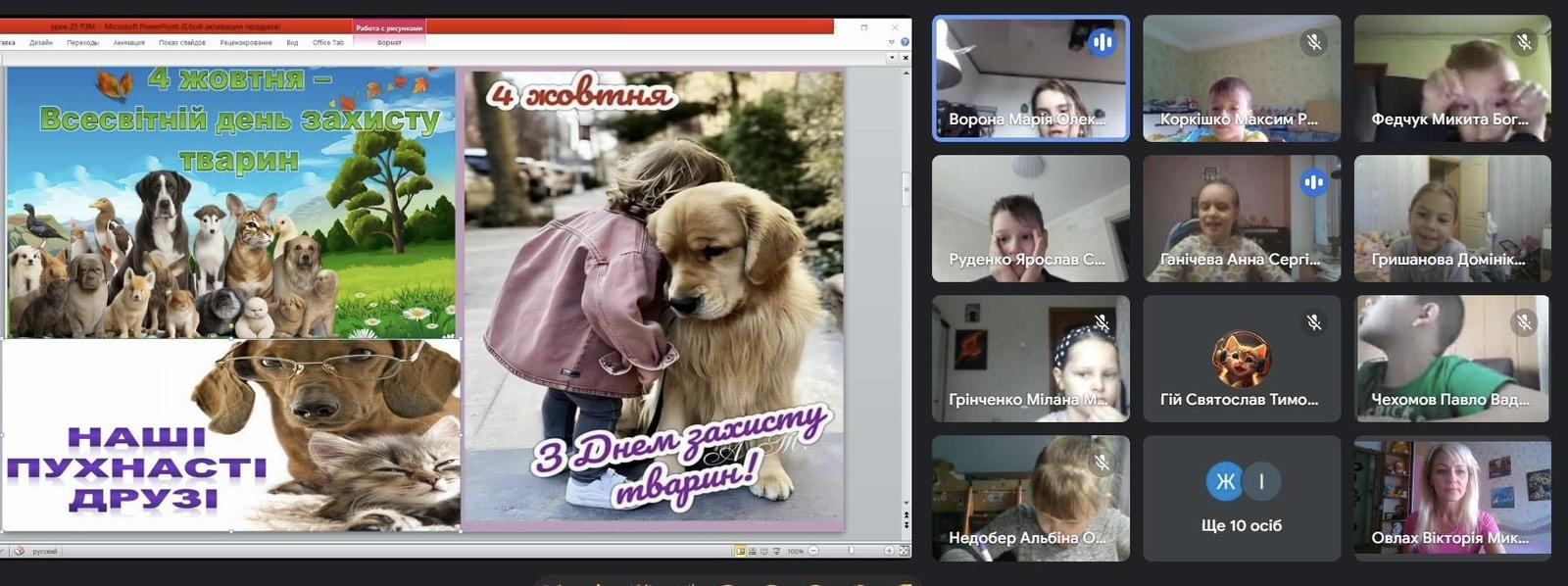Screen dimensions: 1568x586
Task: Click the 'Гришанова Домінік...' name label
Action: coord(1448,260)
